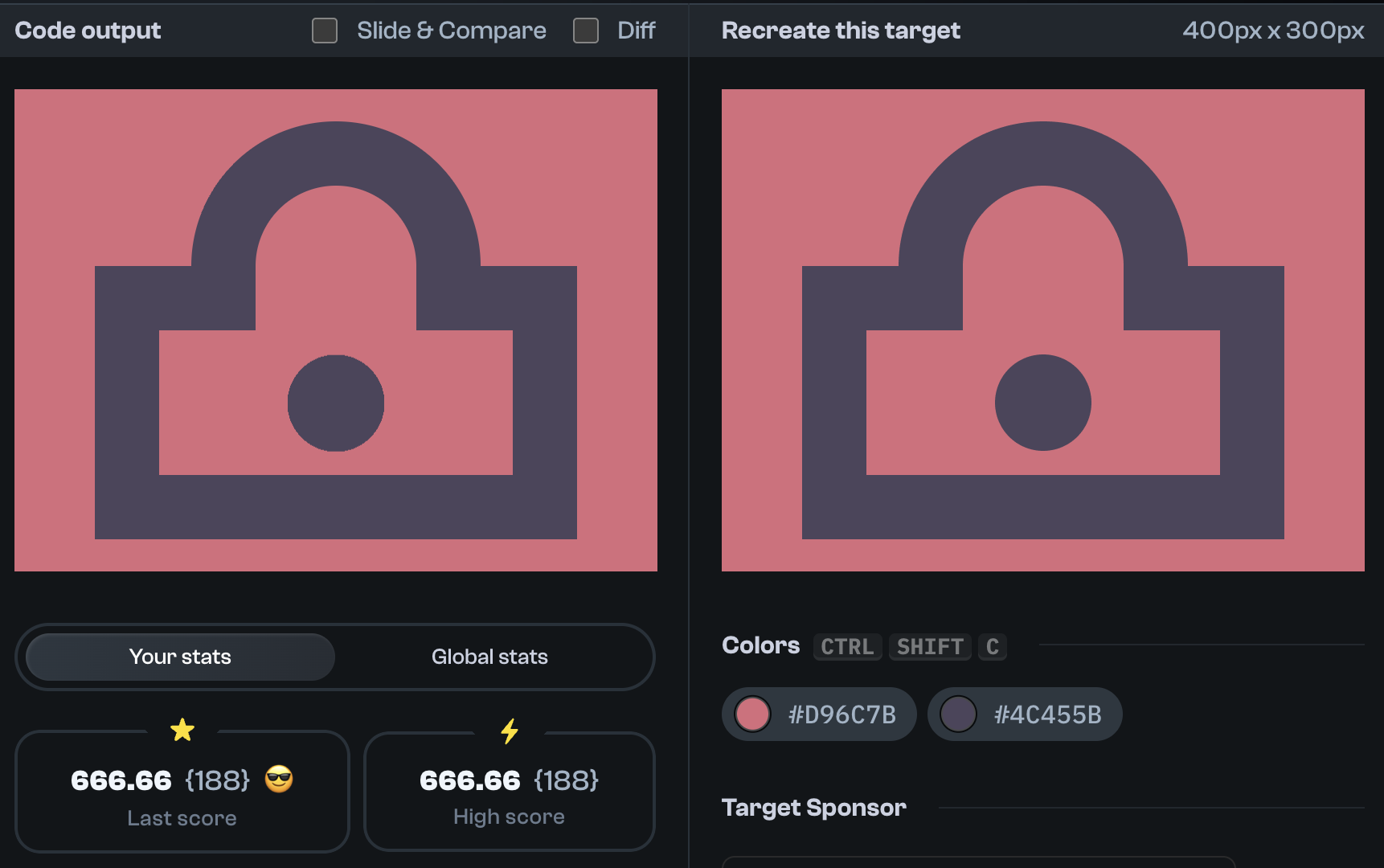The width and height of the screenshot is (1384, 868).
Task: Click the sunglasses emoji beside last score
Action: (x=279, y=779)
